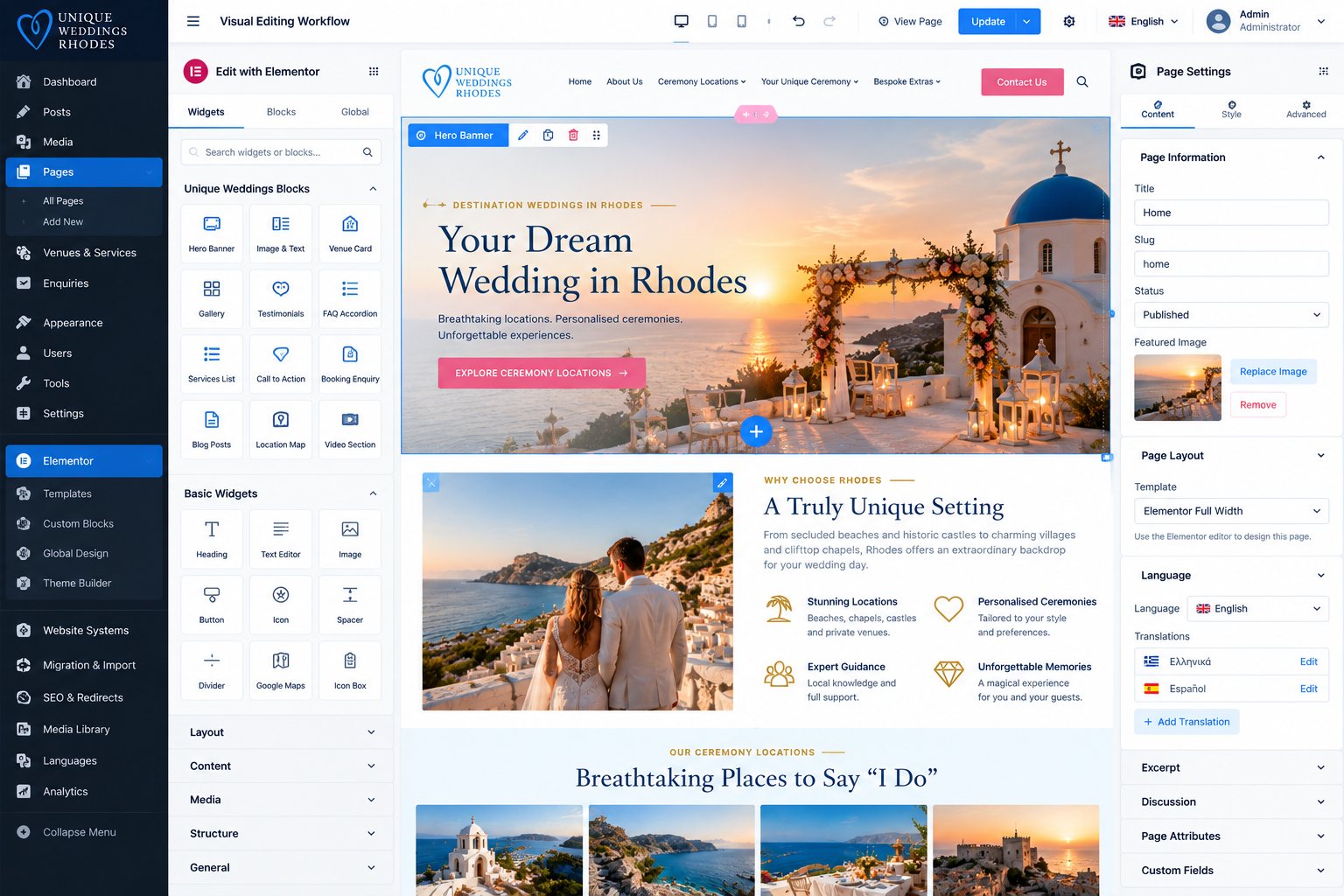Open Venues & Services in sidebar

[x=84, y=253]
